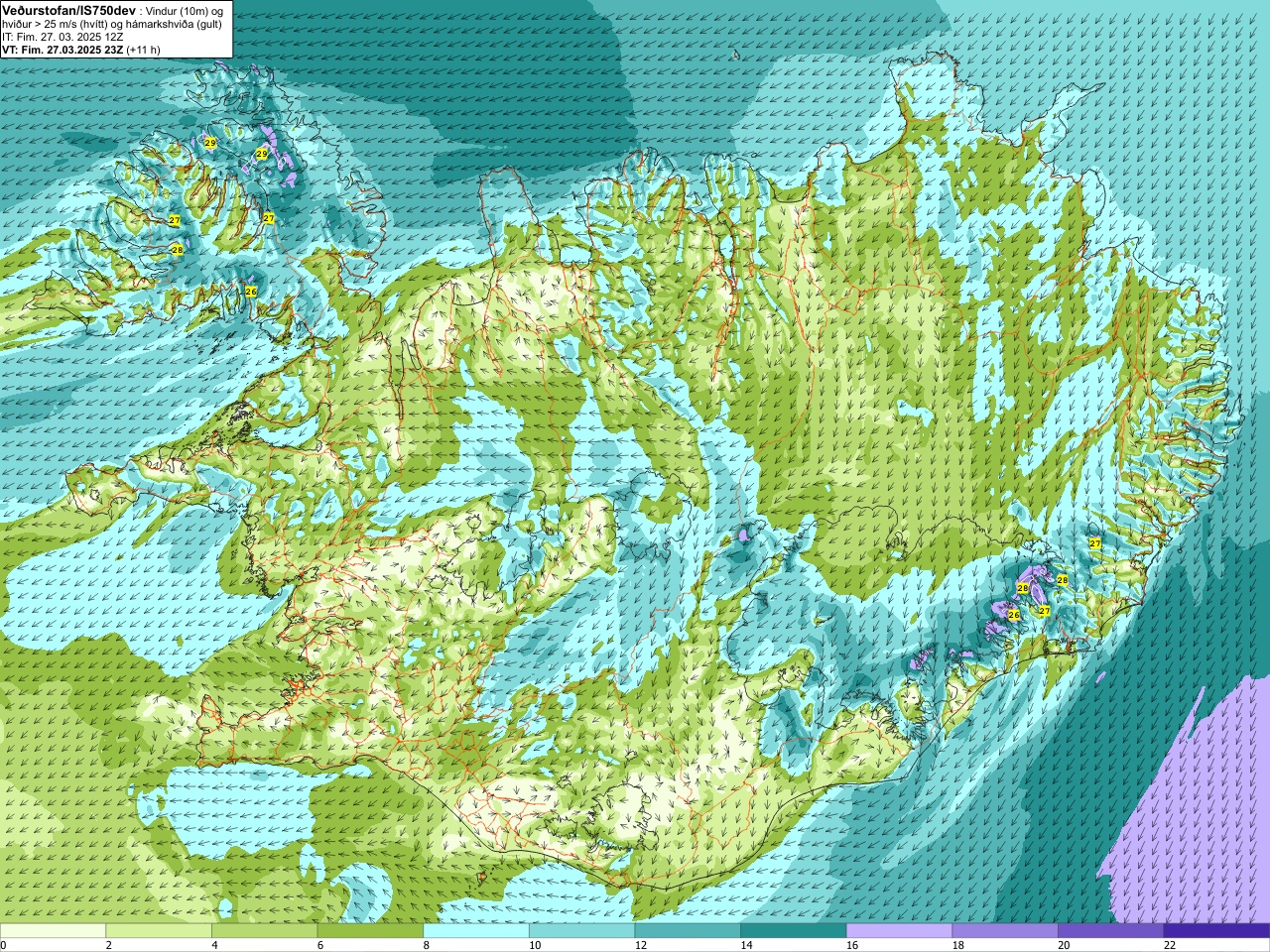
Task: Click the legend scale number 0
Action: click(x=3, y=945)
